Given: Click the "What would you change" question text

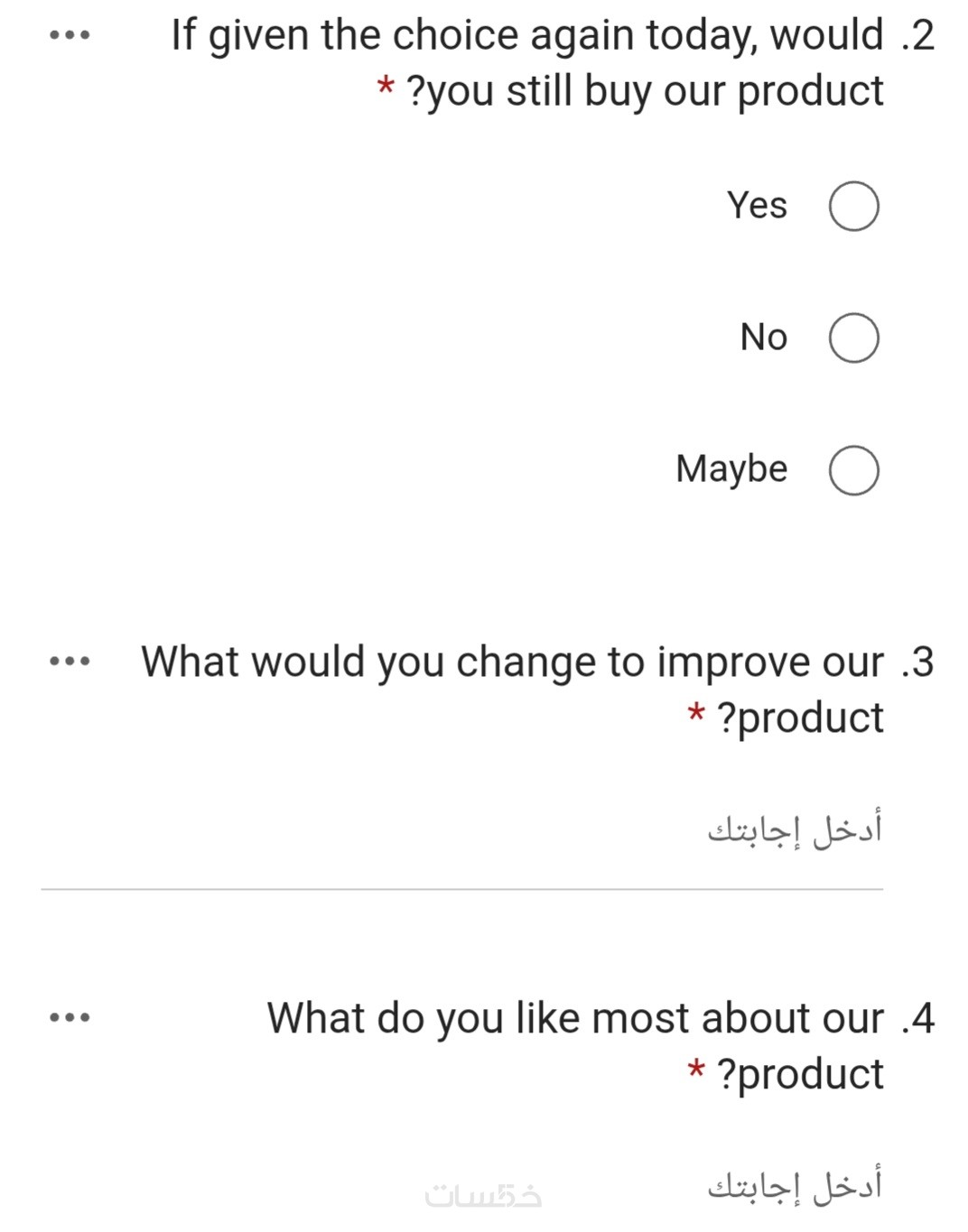Looking at the screenshot, I should pyautogui.click(x=511, y=662).
